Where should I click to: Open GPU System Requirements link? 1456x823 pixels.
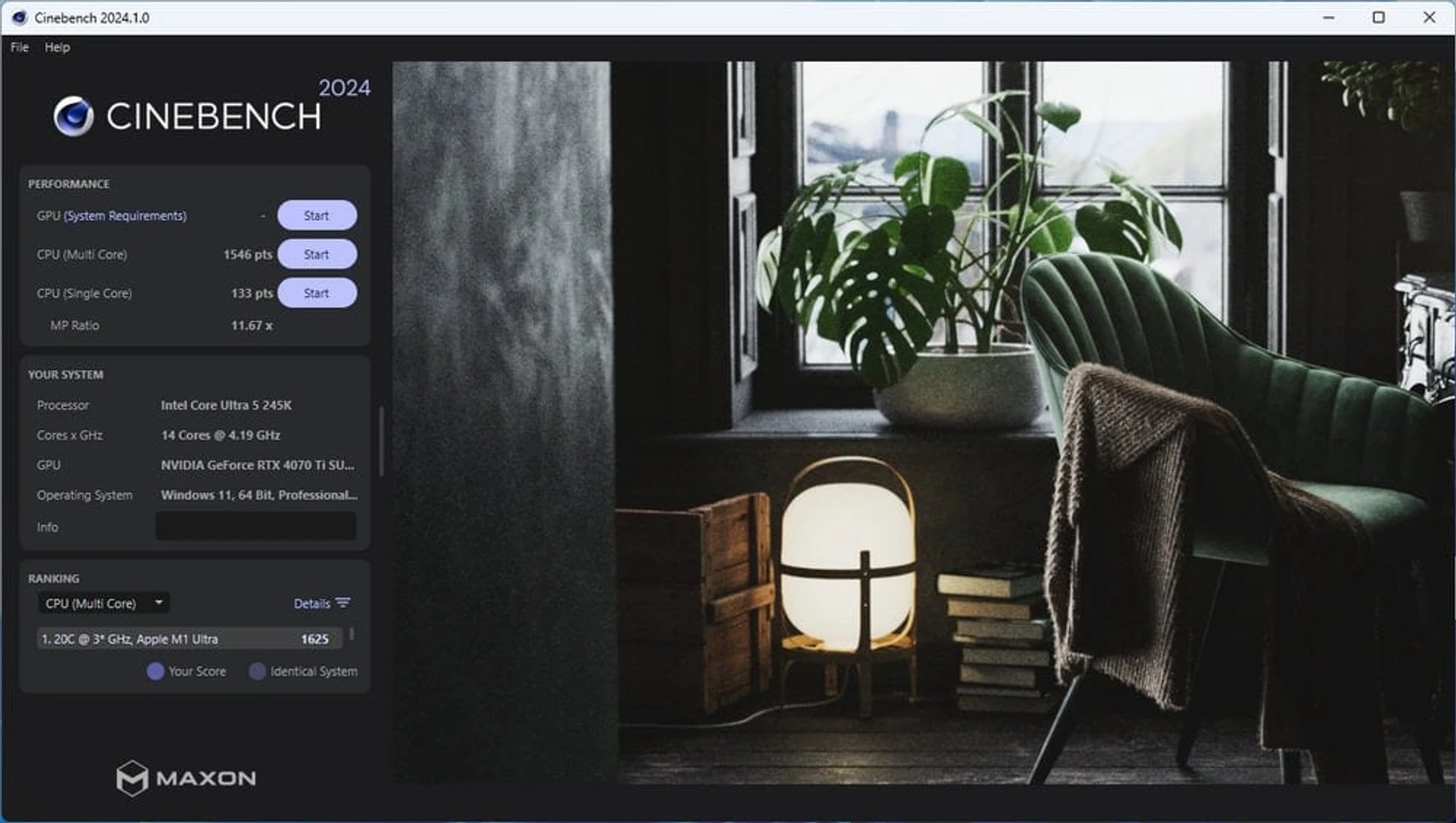point(125,215)
